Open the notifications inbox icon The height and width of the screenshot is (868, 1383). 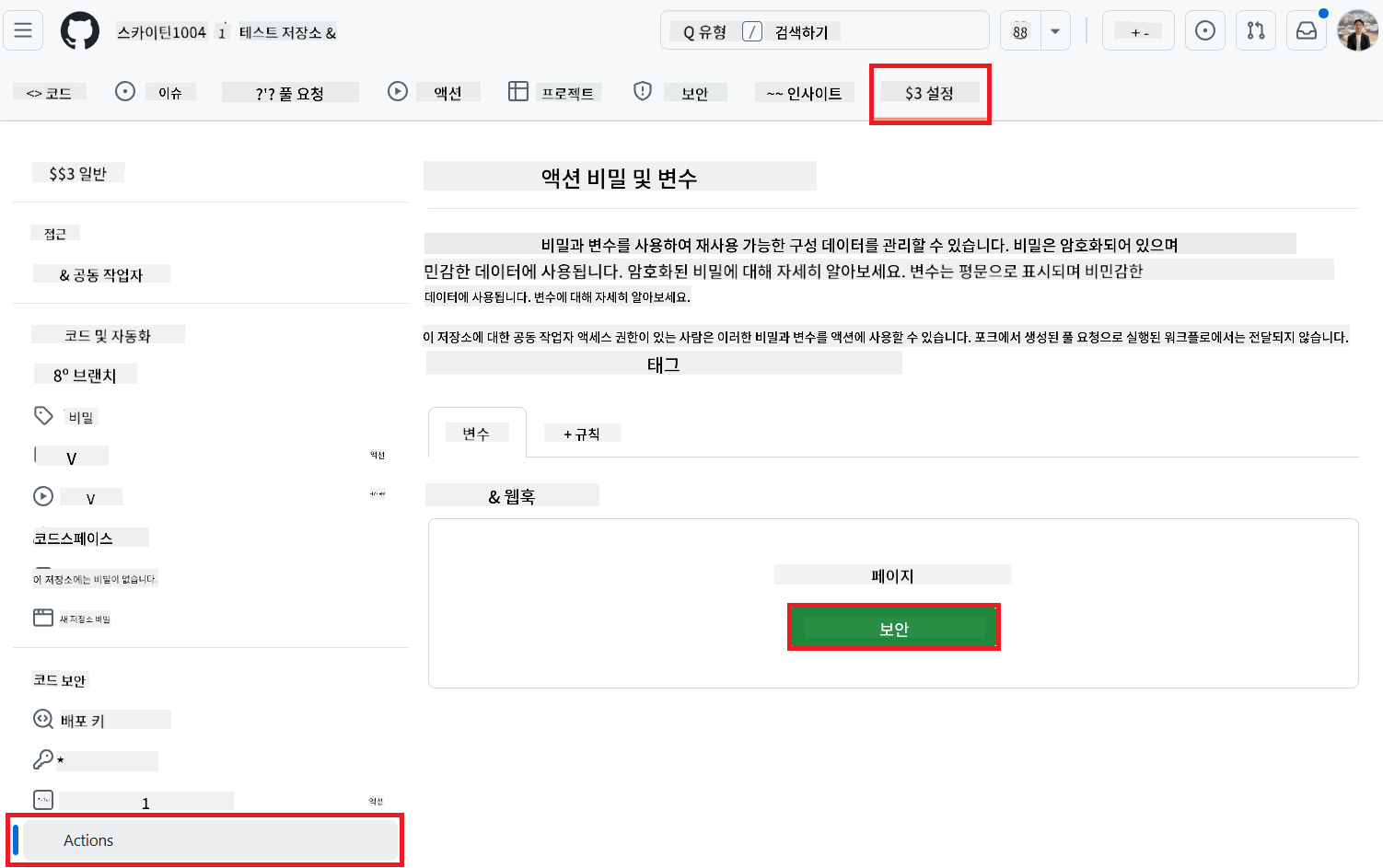(1307, 31)
